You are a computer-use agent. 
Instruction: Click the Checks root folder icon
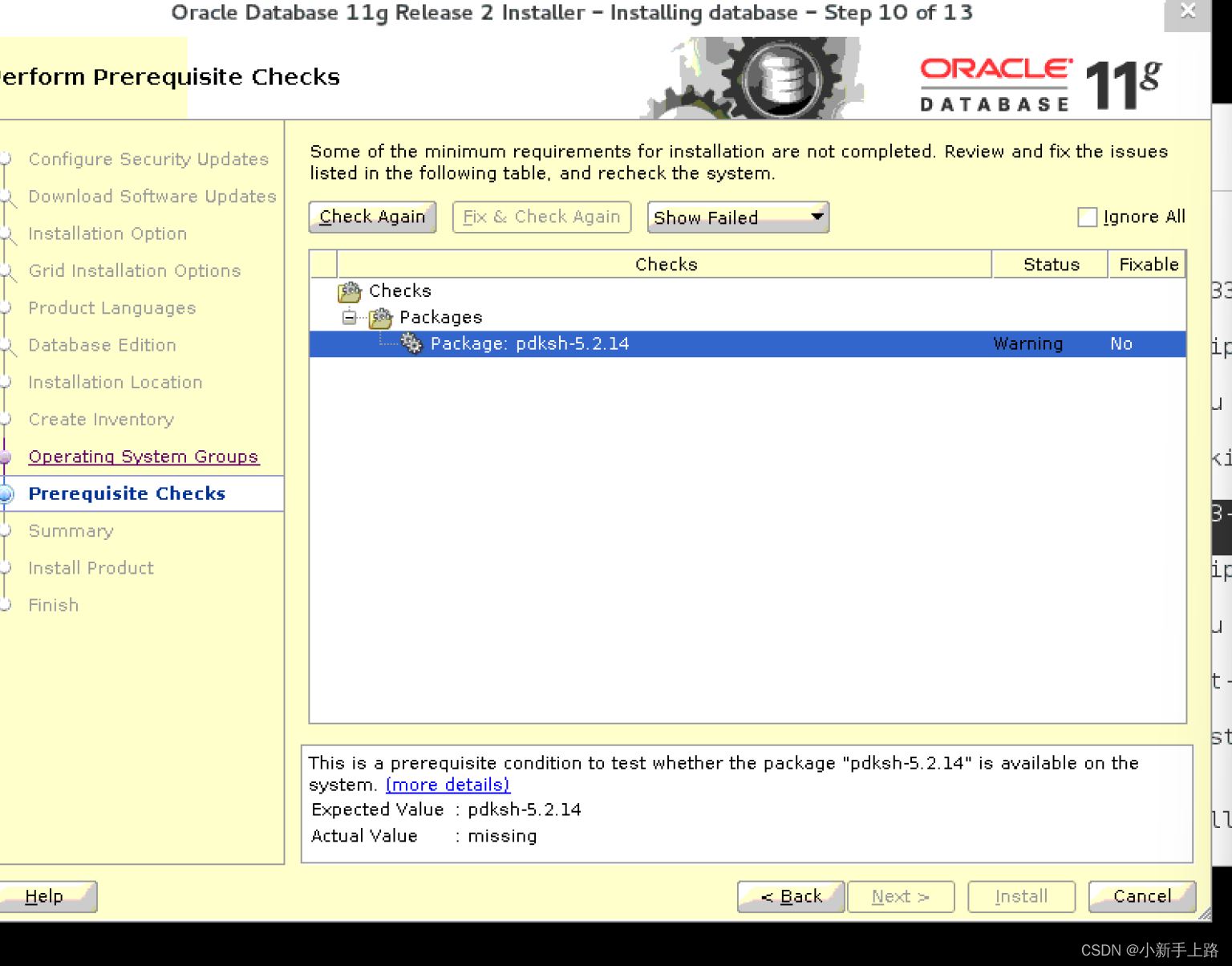(350, 291)
